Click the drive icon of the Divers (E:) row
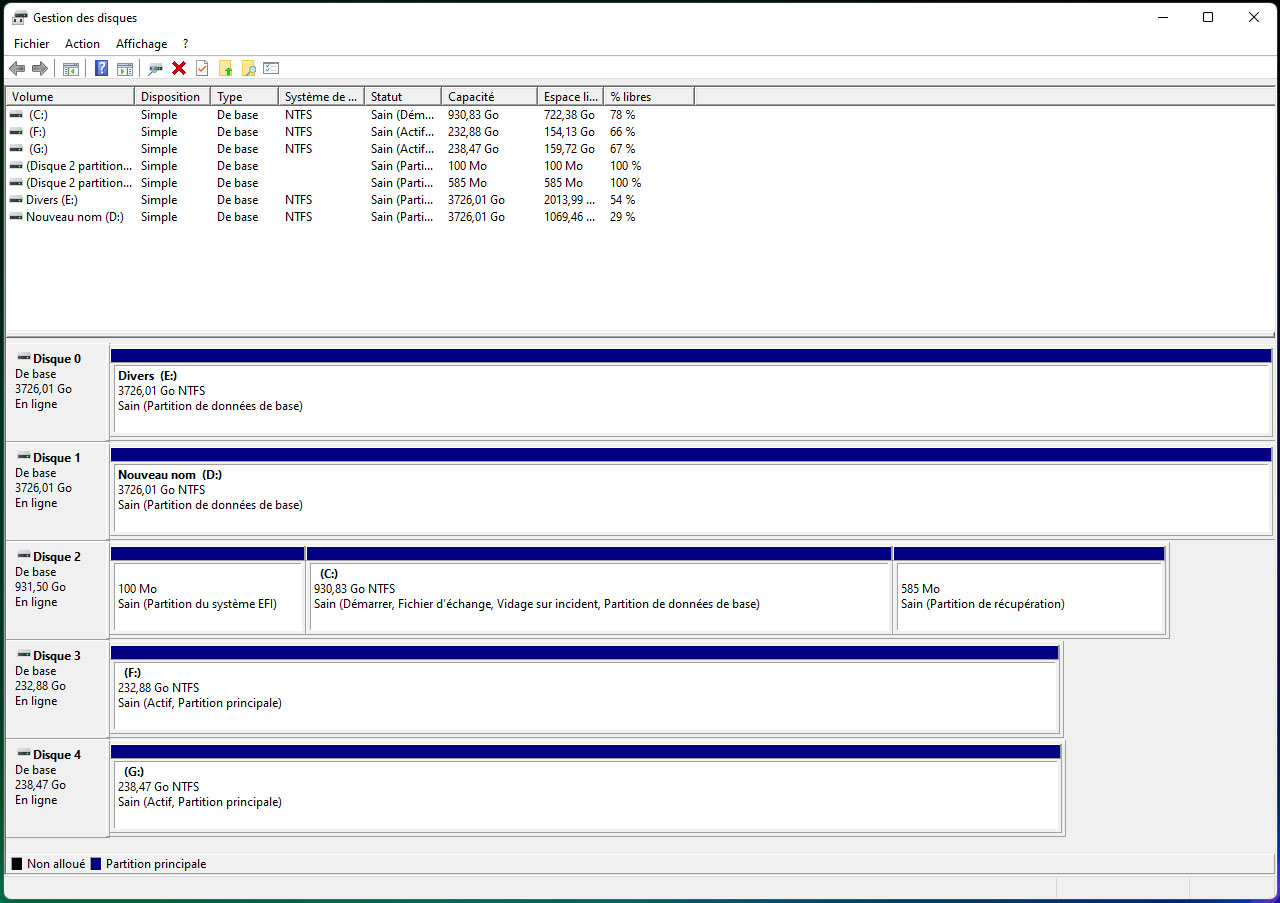 [x=16, y=200]
